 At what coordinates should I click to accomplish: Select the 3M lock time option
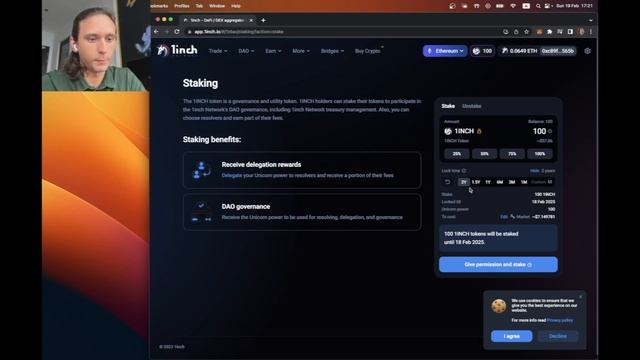click(512, 182)
